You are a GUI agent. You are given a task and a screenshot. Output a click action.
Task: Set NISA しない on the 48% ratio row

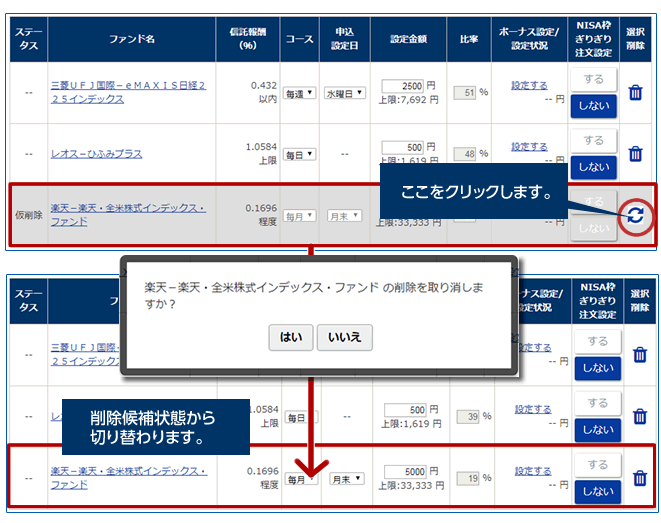pyautogui.click(x=594, y=167)
